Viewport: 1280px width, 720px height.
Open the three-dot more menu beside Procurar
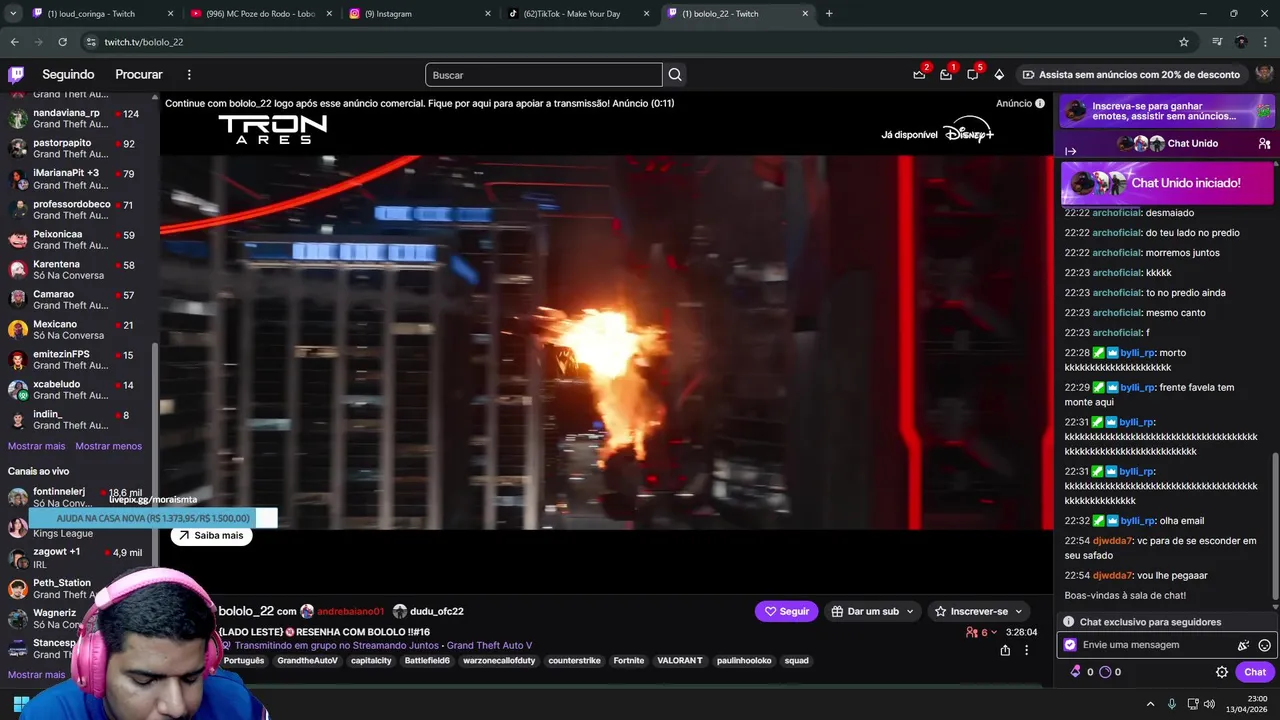click(189, 75)
